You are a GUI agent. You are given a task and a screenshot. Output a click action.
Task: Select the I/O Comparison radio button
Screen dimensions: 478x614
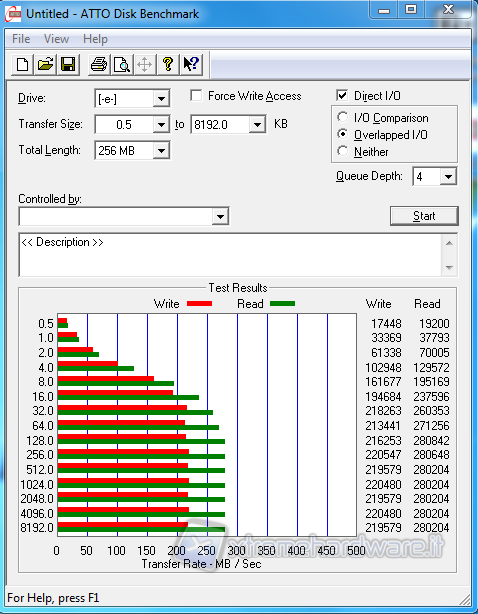pos(343,117)
